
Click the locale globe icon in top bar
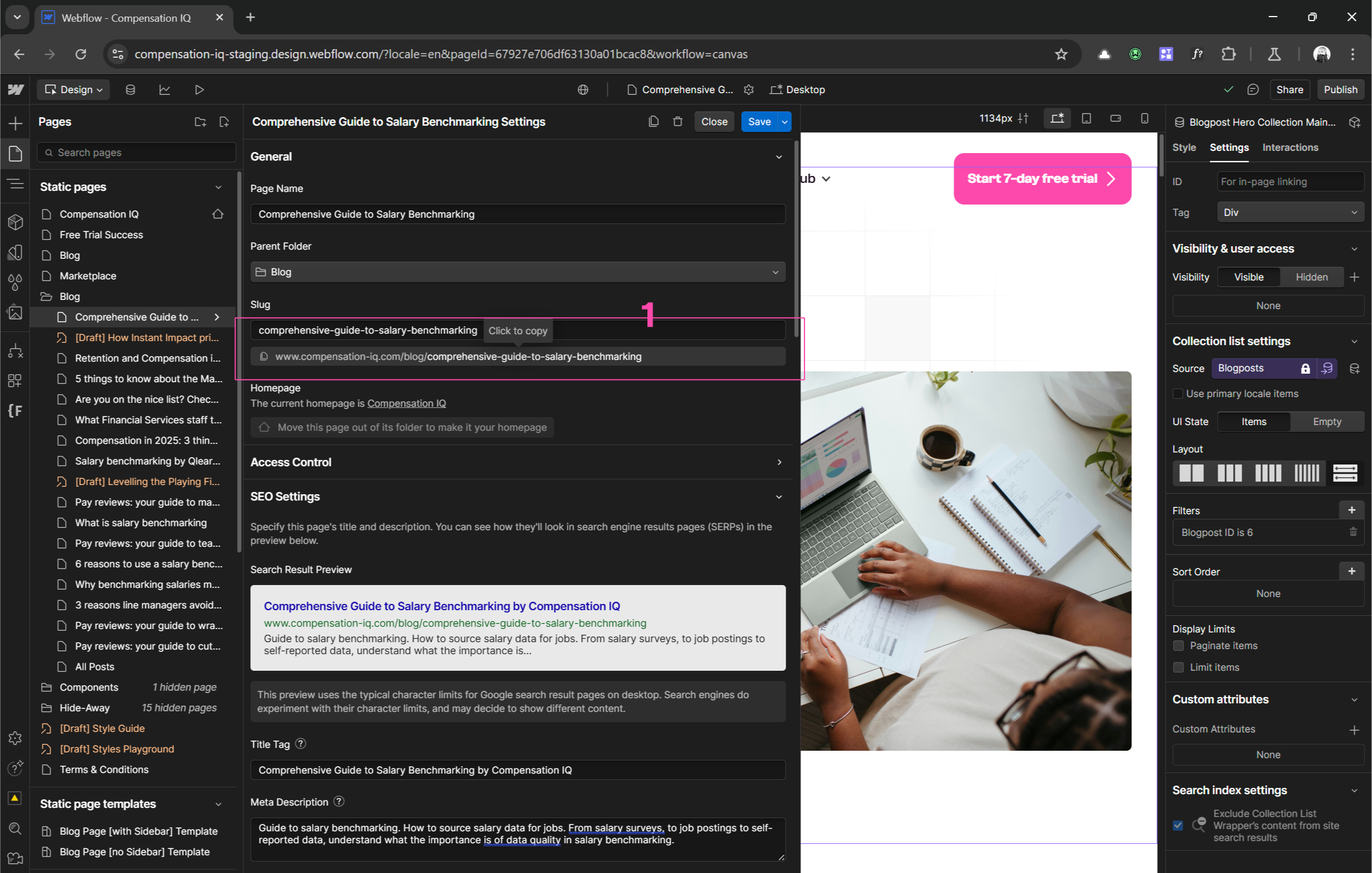pos(583,90)
